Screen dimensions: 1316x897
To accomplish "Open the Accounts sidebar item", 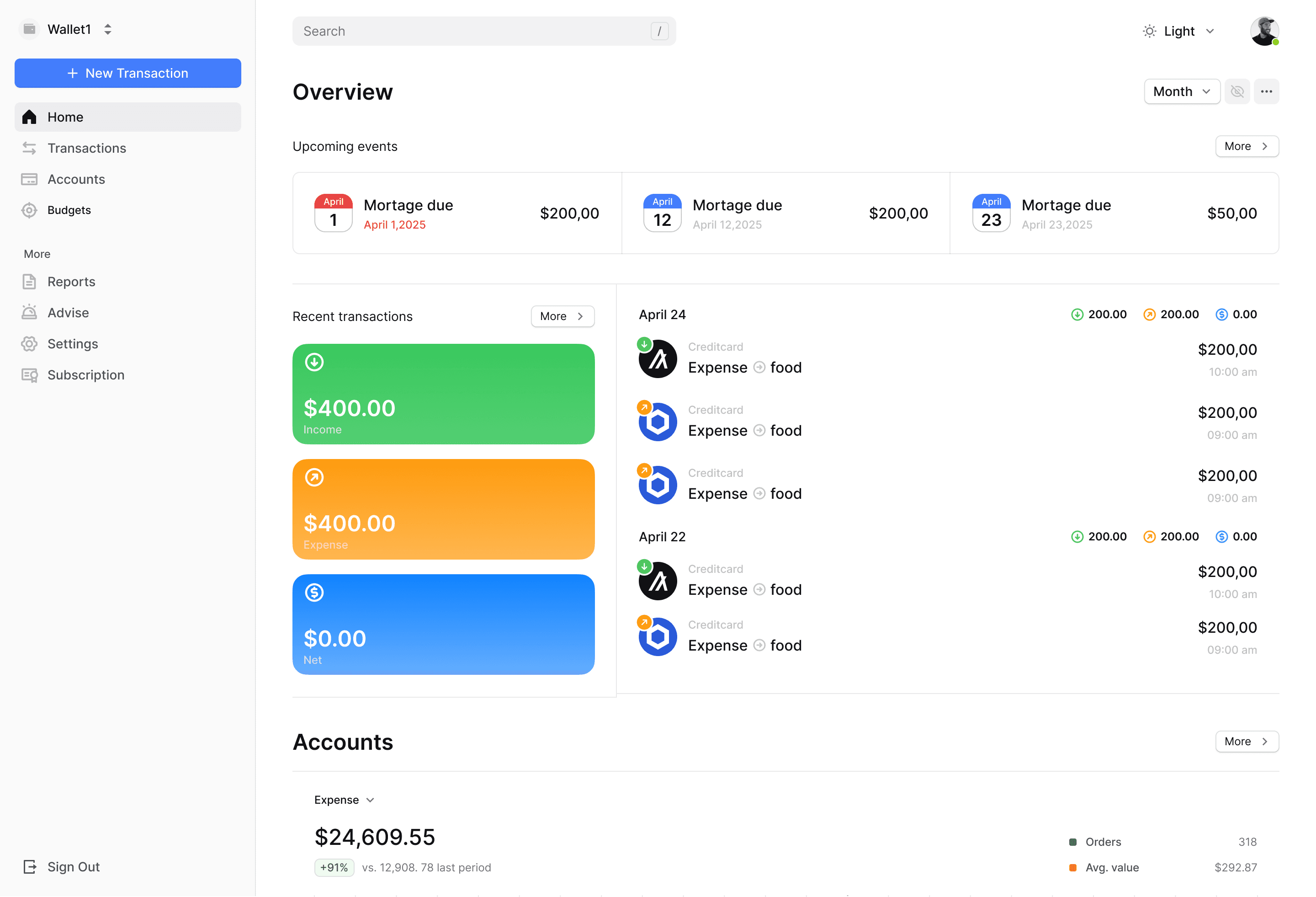I will 76,179.
